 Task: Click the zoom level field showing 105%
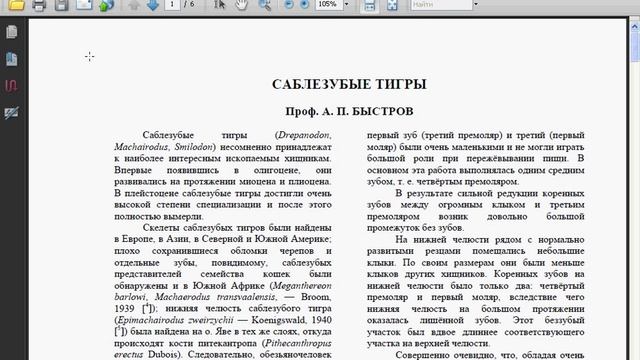pos(329,4)
